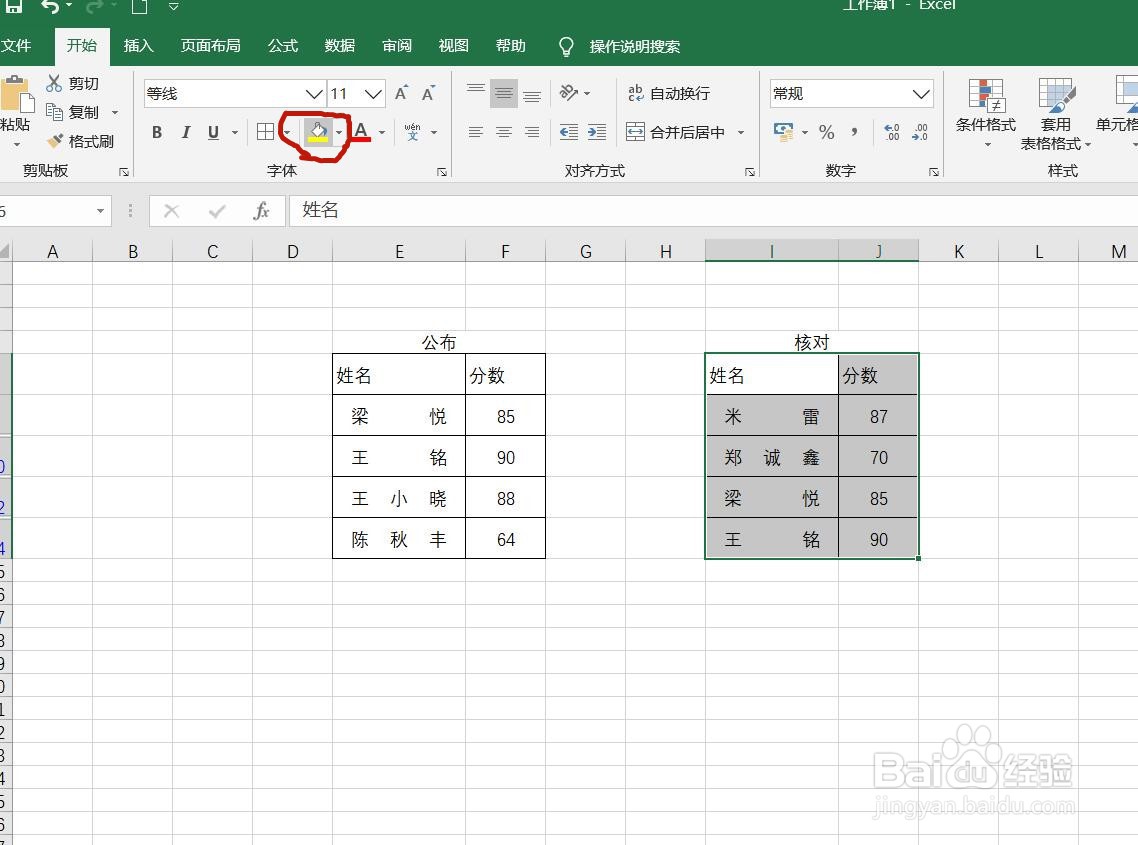
Task: Select the Format Painter brush
Action: coord(54,141)
